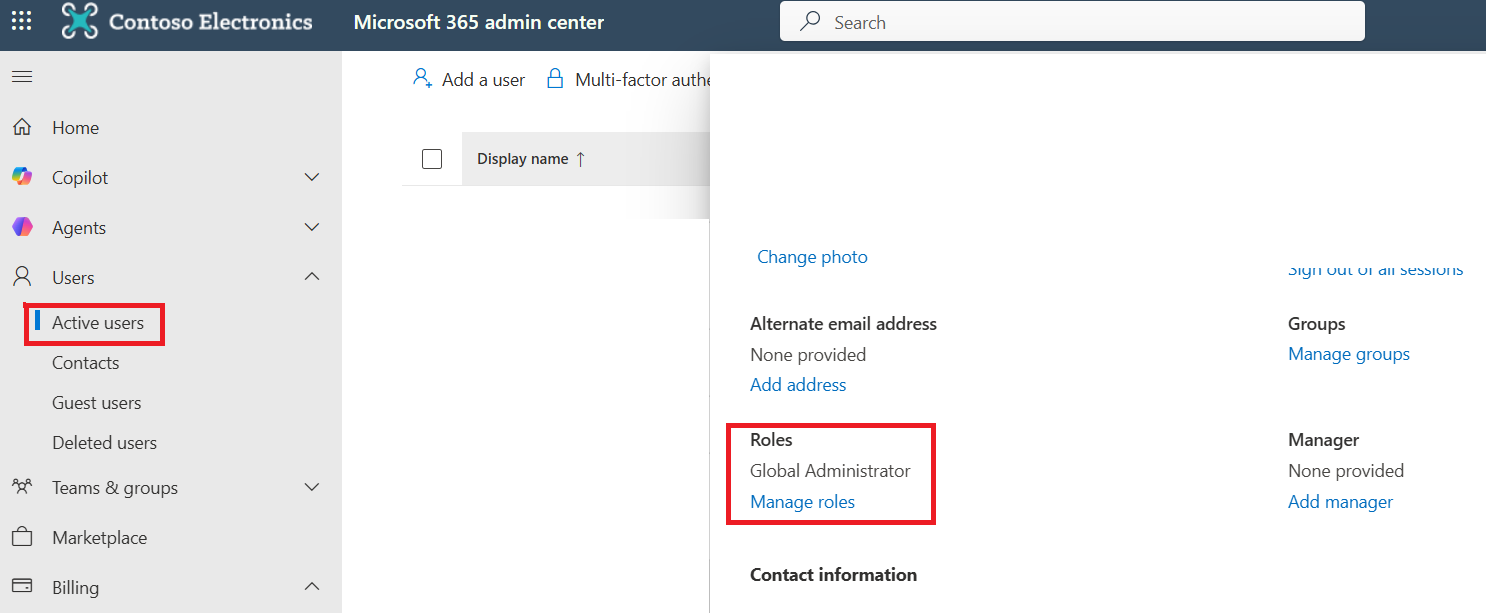Open Deleted users page
Screen dimensions: 1486x614
tap(105, 443)
